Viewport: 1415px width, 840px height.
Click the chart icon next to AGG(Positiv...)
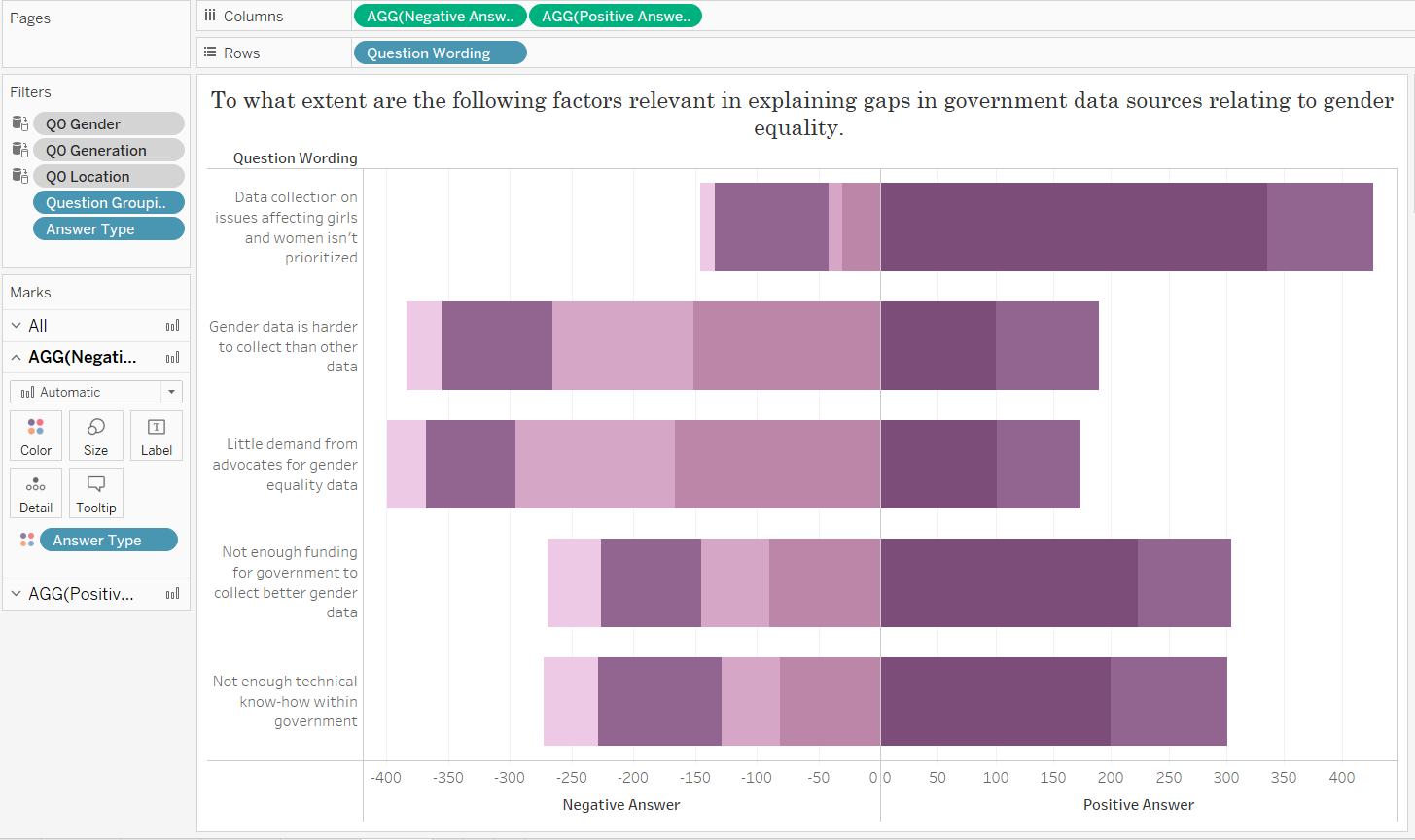172,594
